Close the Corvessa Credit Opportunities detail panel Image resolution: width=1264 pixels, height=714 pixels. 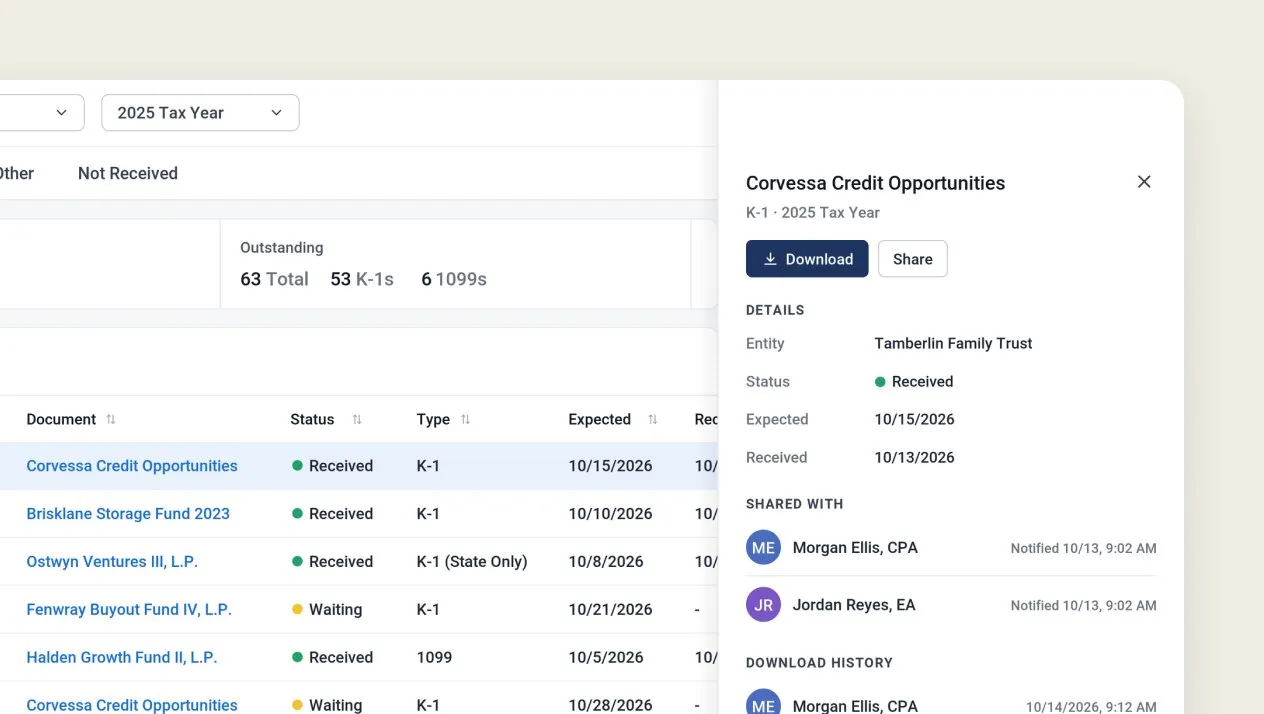[x=1144, y=182]
